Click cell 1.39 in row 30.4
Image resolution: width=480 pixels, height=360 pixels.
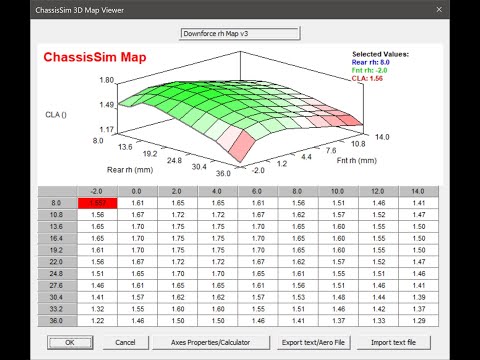[x=419, y=297]
